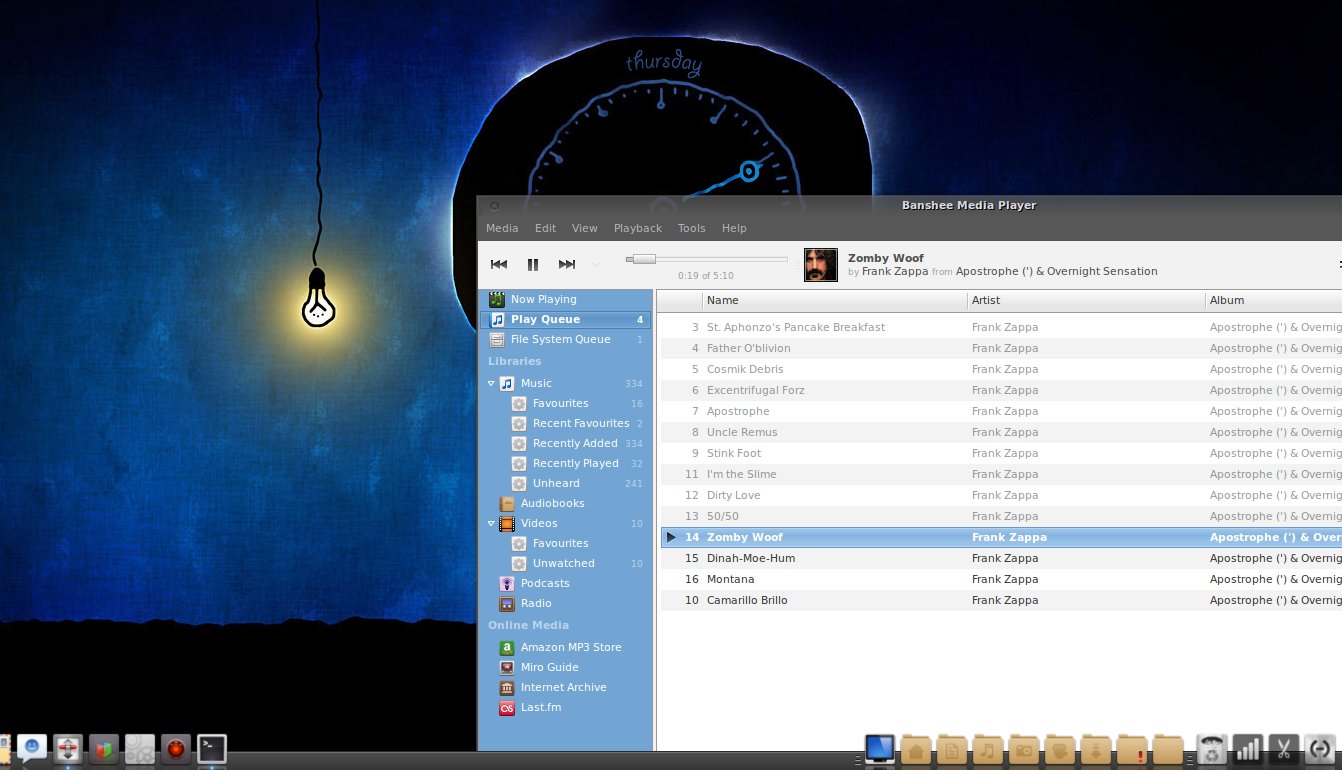Open the View menu

coord(585,228)
